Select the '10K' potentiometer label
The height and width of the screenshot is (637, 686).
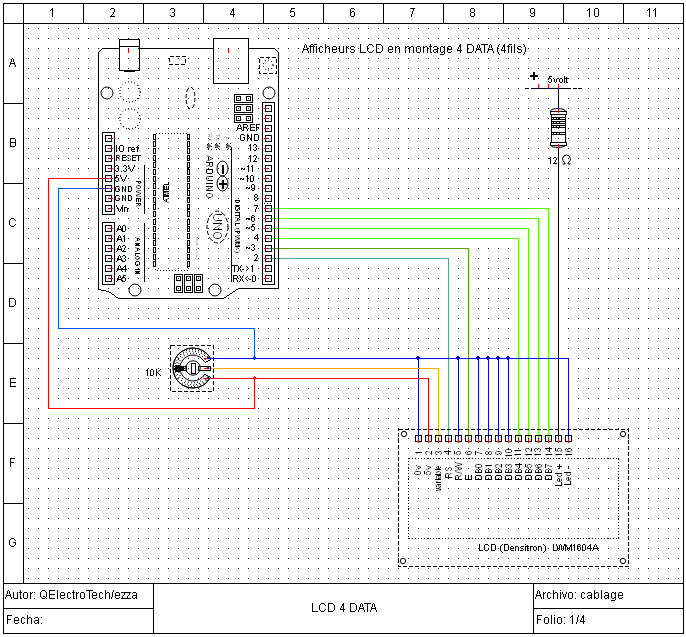153,373
